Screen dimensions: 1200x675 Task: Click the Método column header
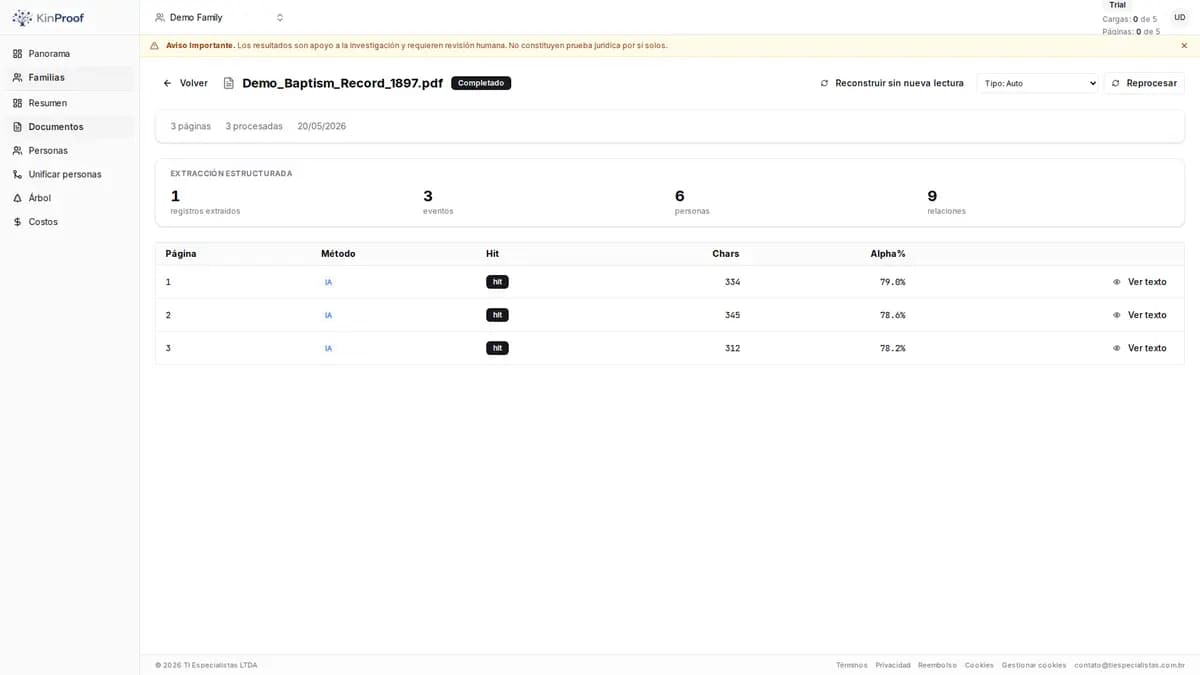(x=338, y=254)
